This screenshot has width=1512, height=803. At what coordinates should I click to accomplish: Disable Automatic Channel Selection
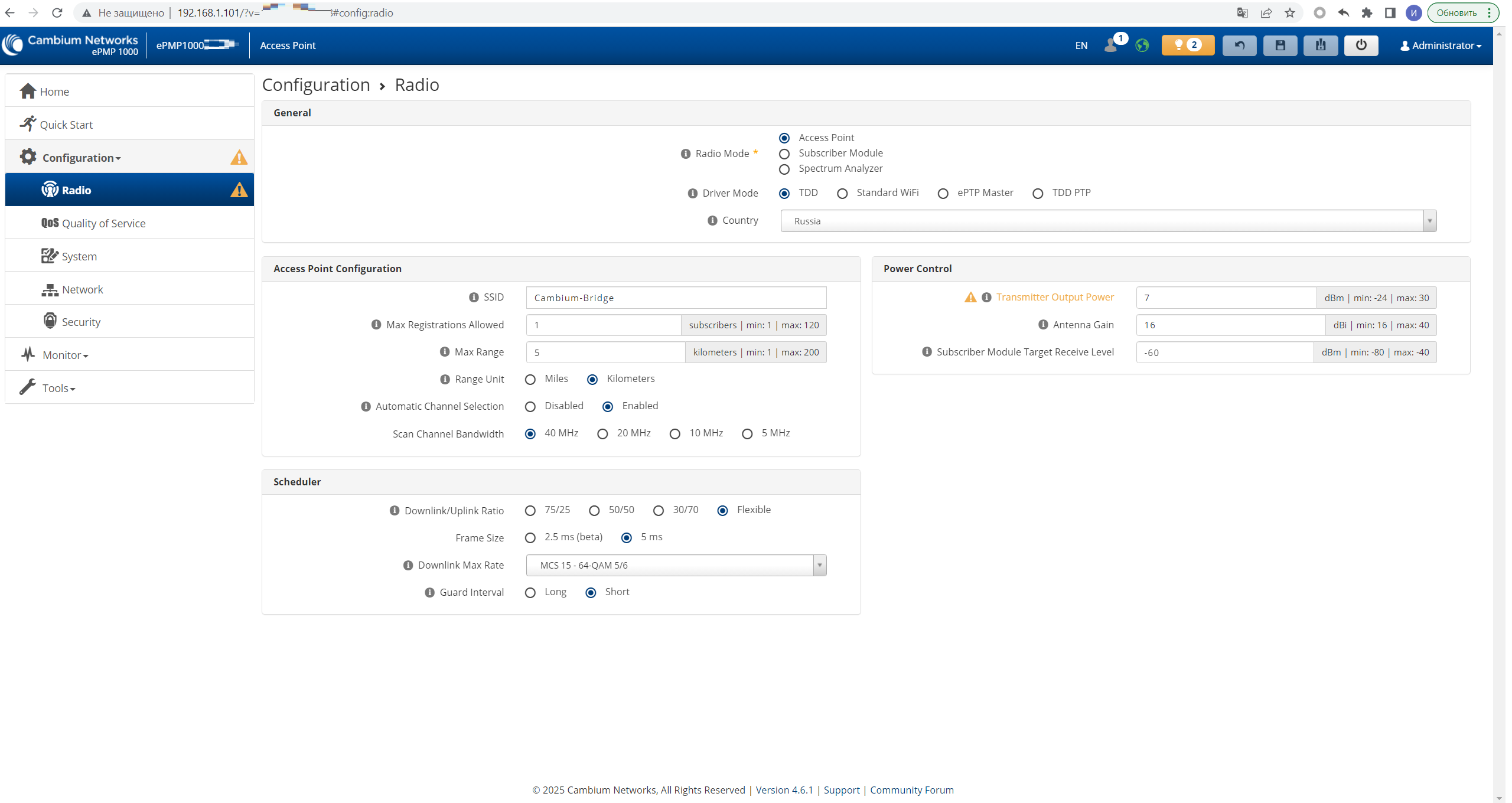coord(530,407)
